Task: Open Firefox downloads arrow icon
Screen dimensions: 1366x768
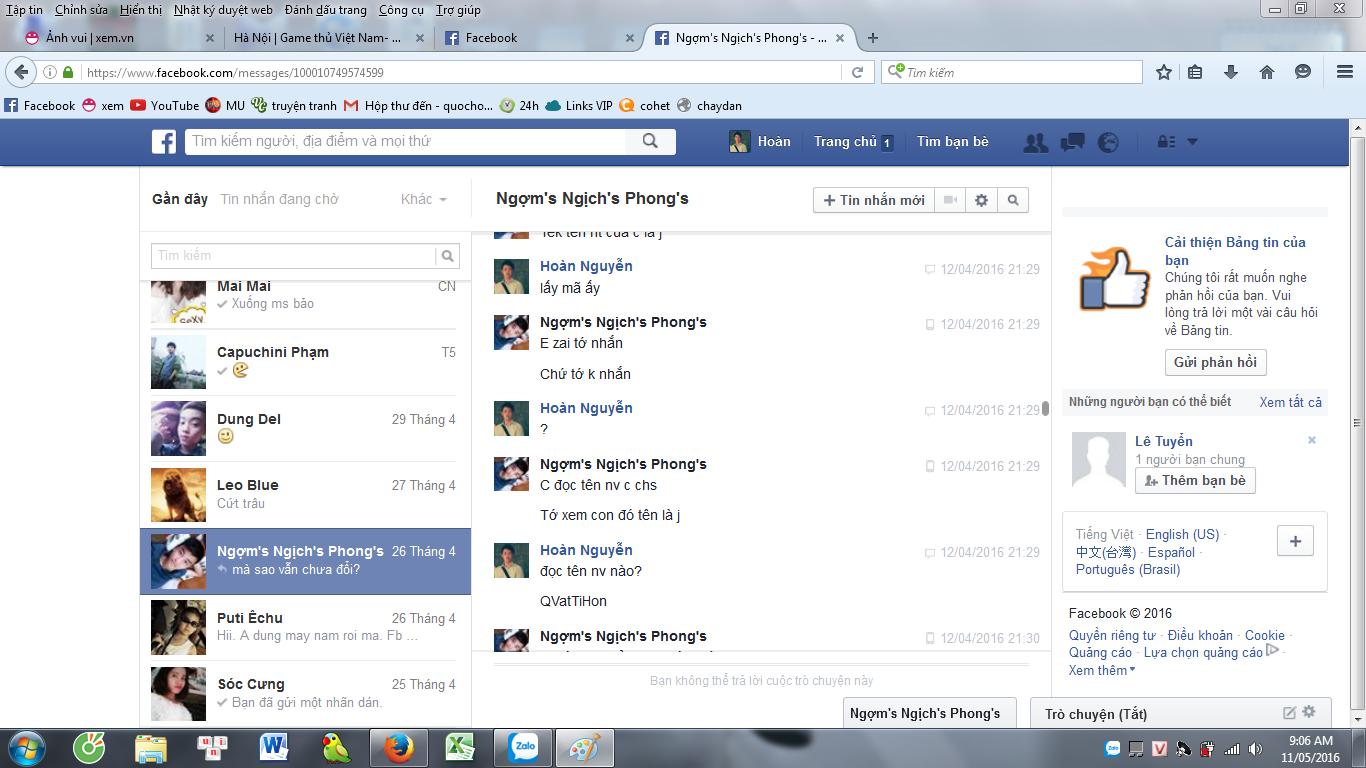Action: [1231, 72]
